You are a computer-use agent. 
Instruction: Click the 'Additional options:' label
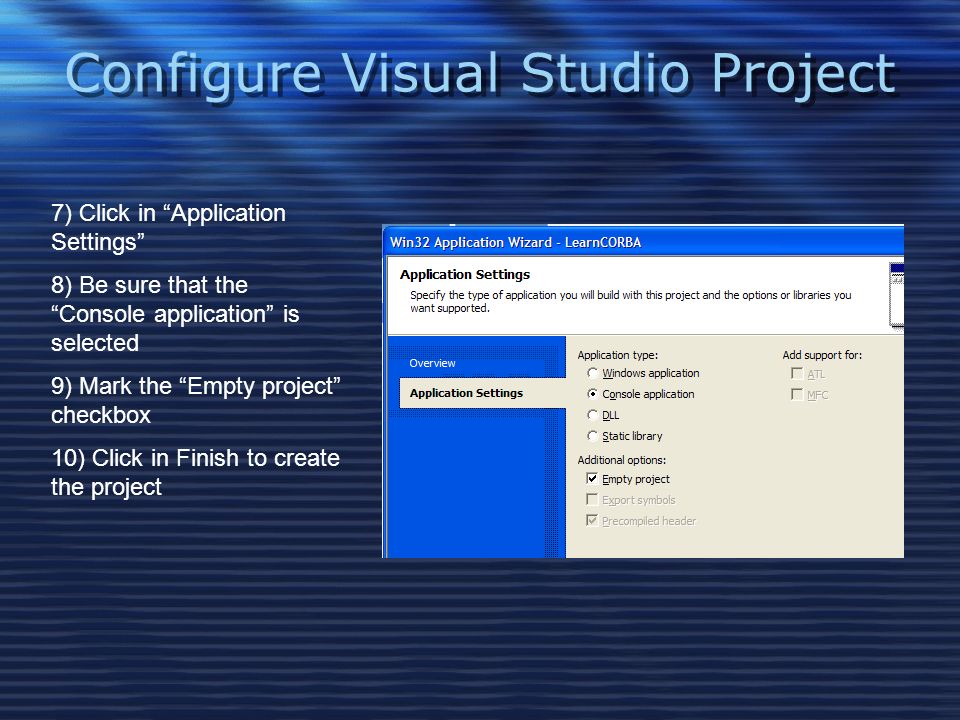click(x=621, y=460)
